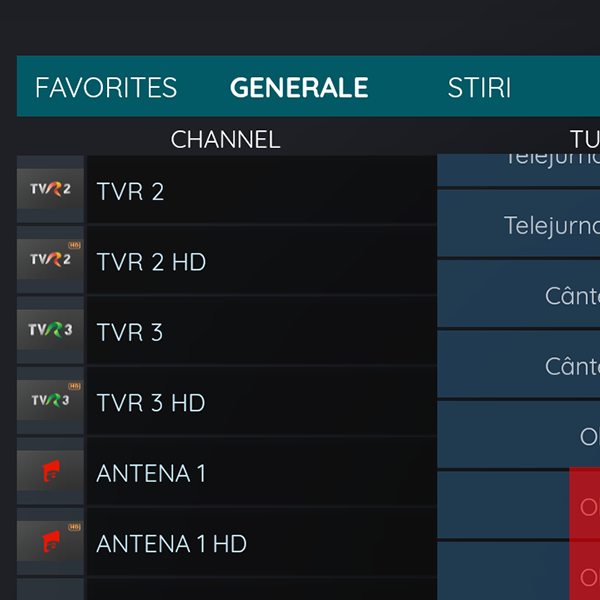
Task: Select the ANTENA 1 HD channel row
Action: 262,542
